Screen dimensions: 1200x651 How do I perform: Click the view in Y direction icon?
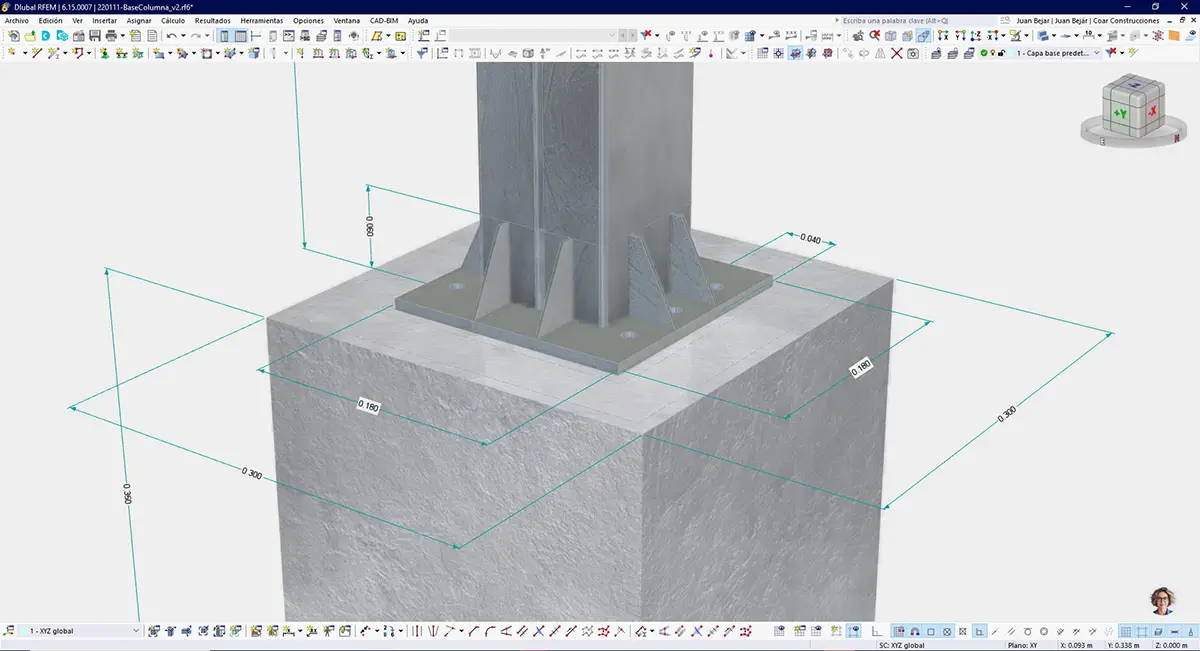pyautogui.click(x=961, y=35)
